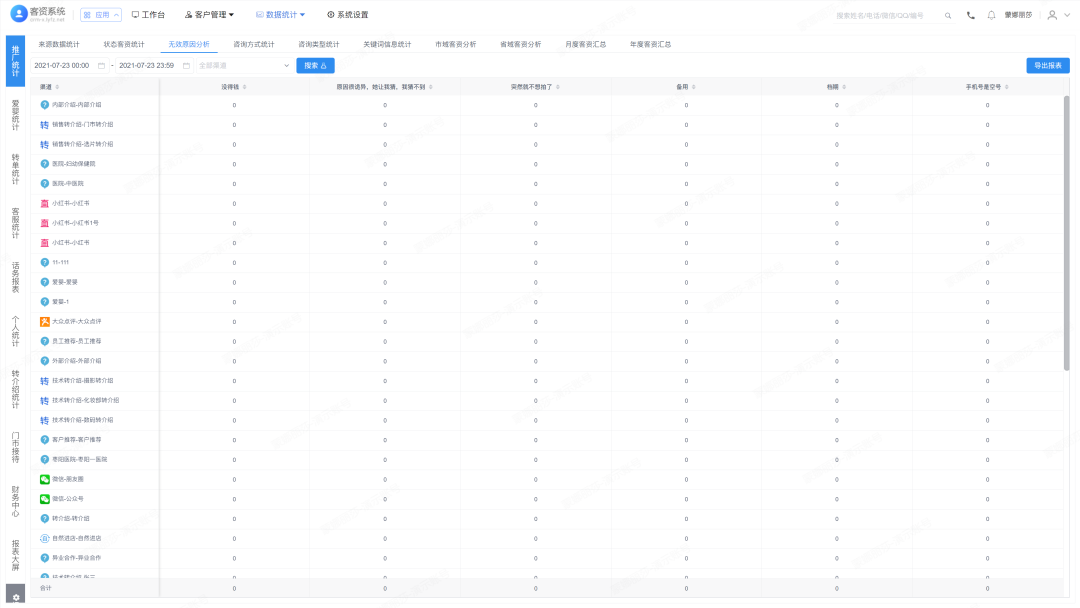Sort by the 没得钱 column arrows

[x=245, y=87]
